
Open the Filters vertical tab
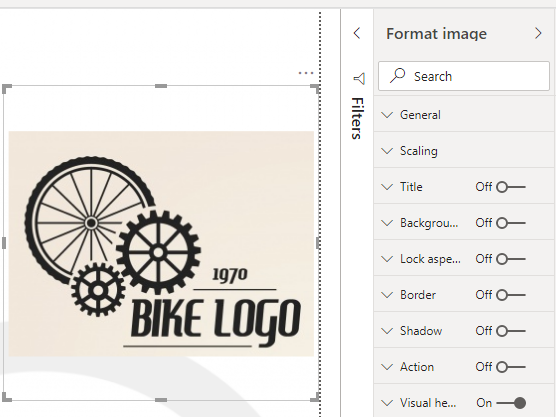point(357,118)
